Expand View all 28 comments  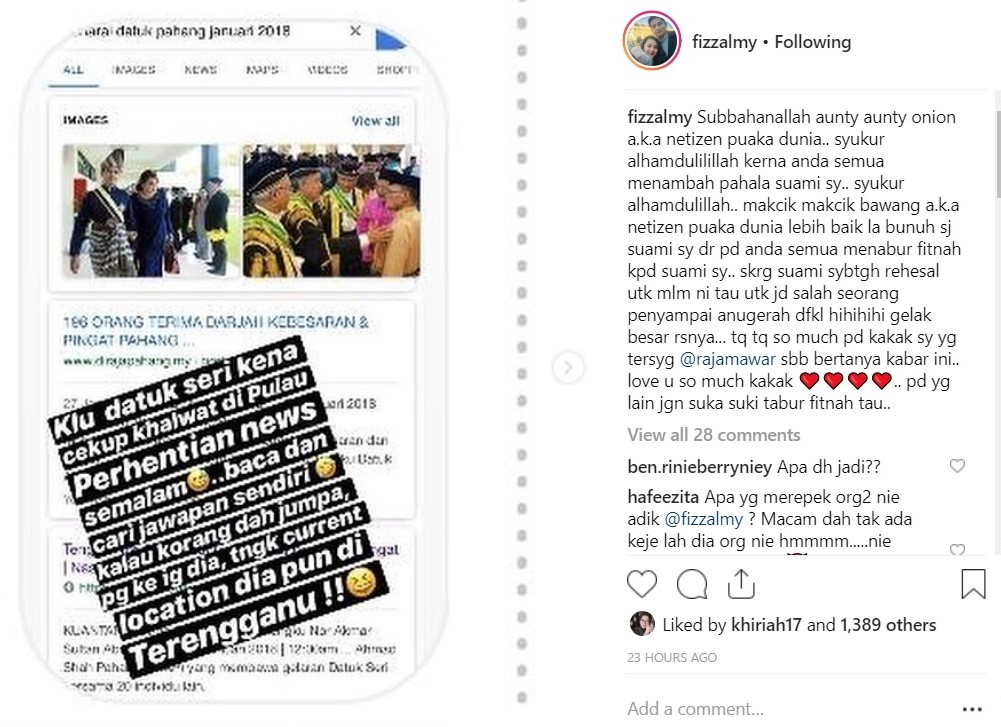coord(714,435)
